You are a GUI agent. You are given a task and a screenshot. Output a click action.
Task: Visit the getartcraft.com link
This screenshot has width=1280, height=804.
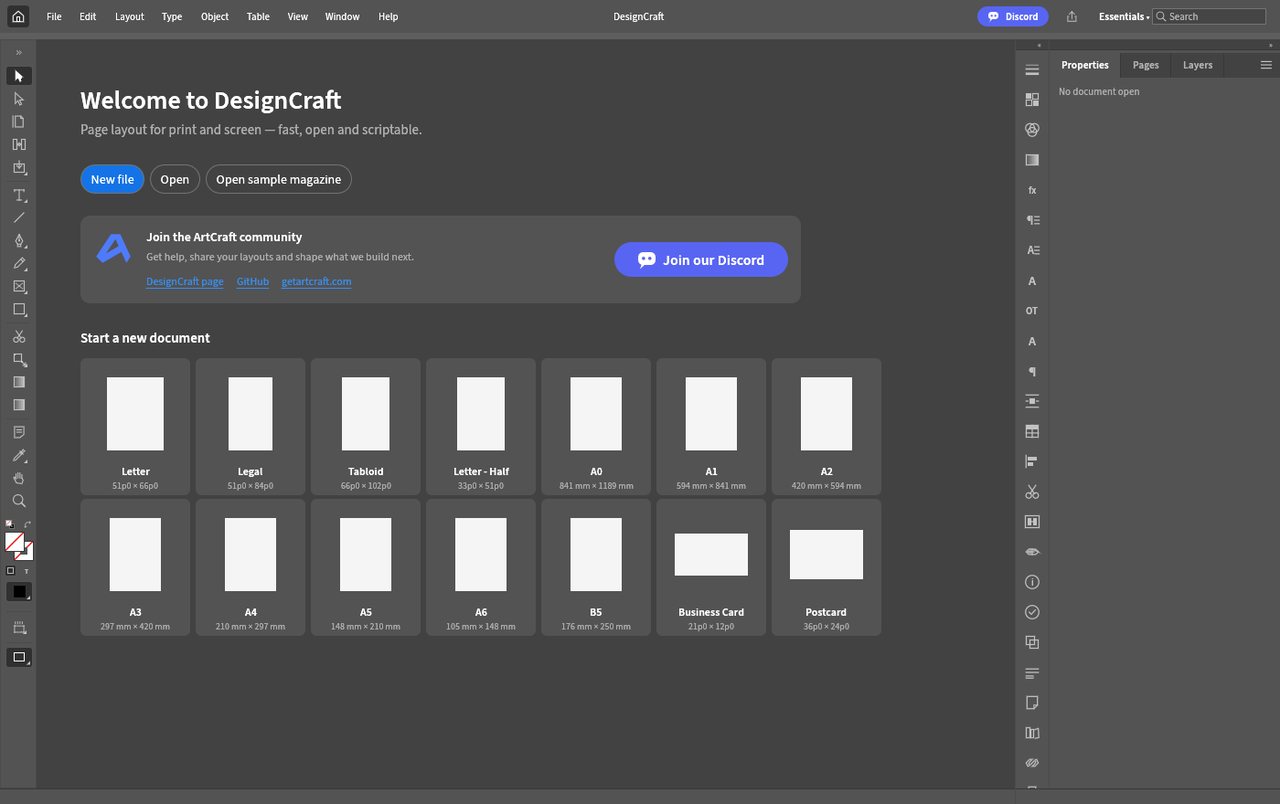[316, 282]
